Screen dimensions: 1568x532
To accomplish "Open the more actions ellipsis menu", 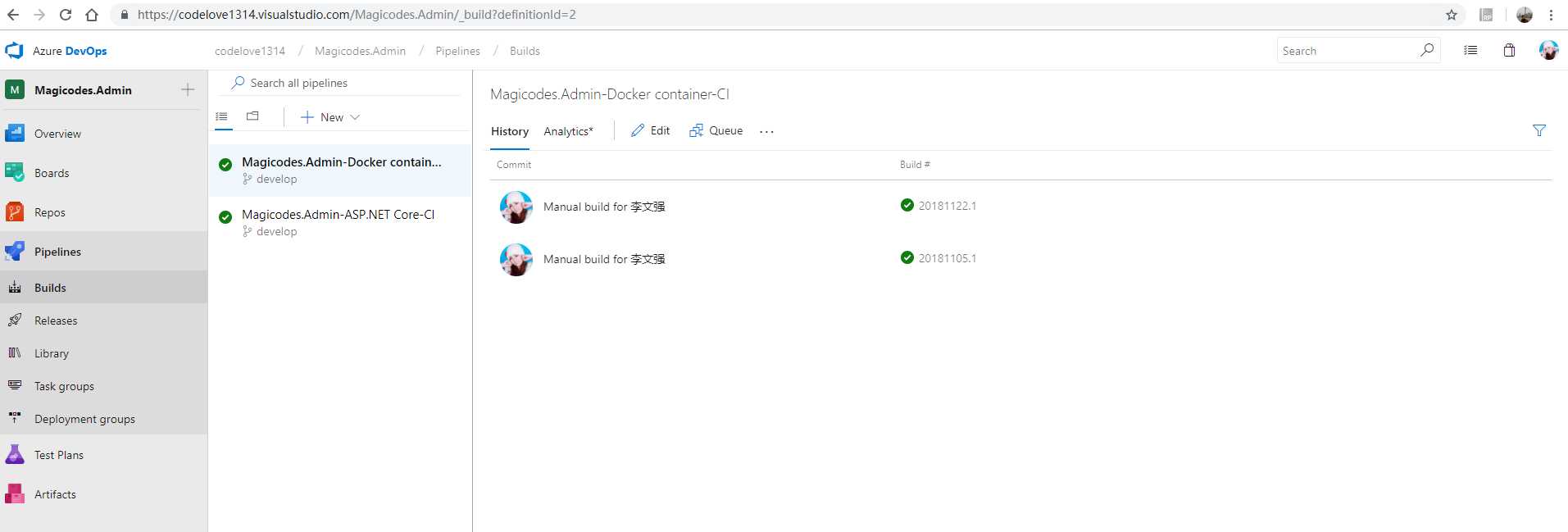I will [x=766, y=131].
